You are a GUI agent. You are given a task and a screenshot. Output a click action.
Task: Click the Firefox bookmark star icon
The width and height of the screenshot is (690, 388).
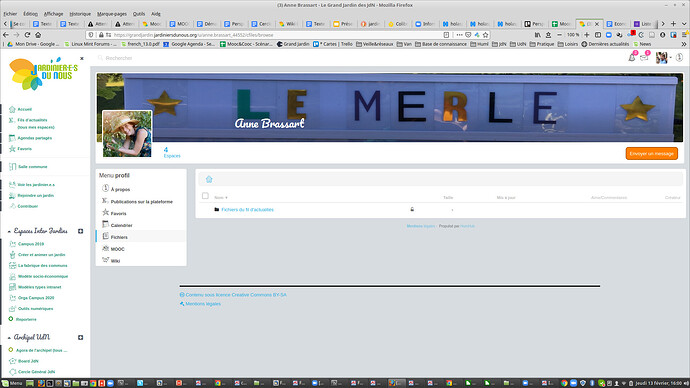coord(485,35)
